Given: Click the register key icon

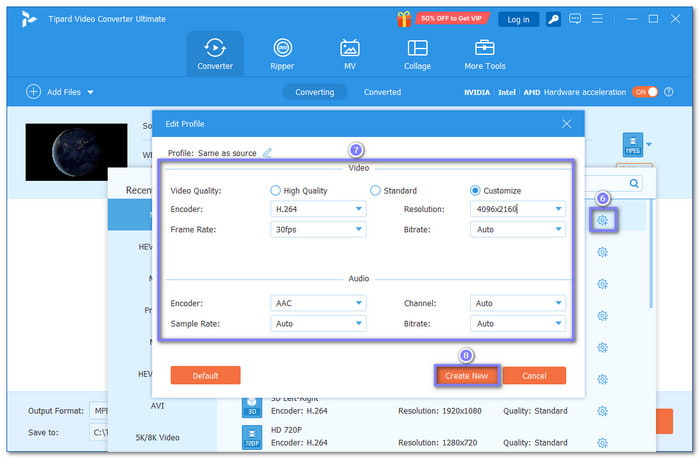Looking at the screenshot, I should point(551,19).
